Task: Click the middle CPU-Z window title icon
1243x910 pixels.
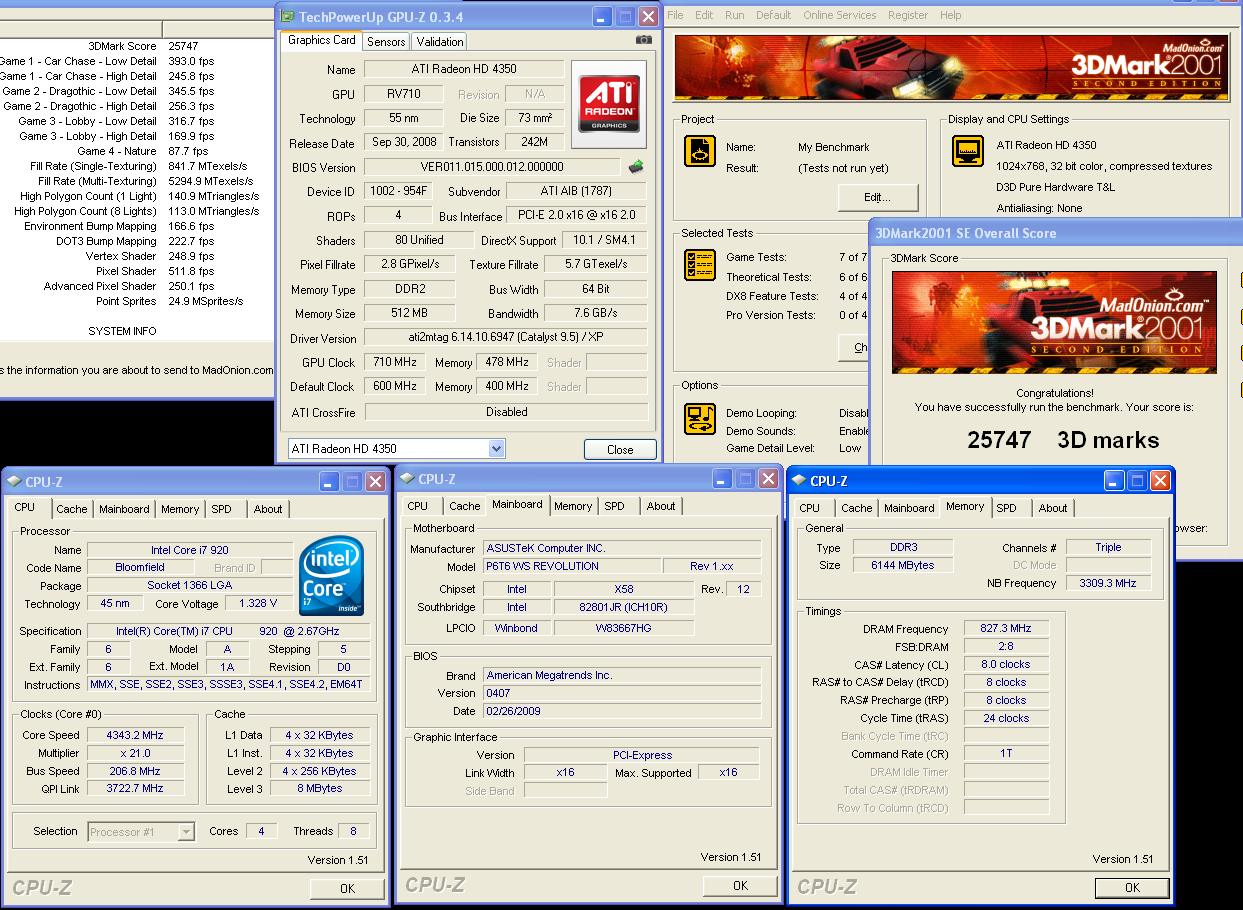Action: point(406,479)
